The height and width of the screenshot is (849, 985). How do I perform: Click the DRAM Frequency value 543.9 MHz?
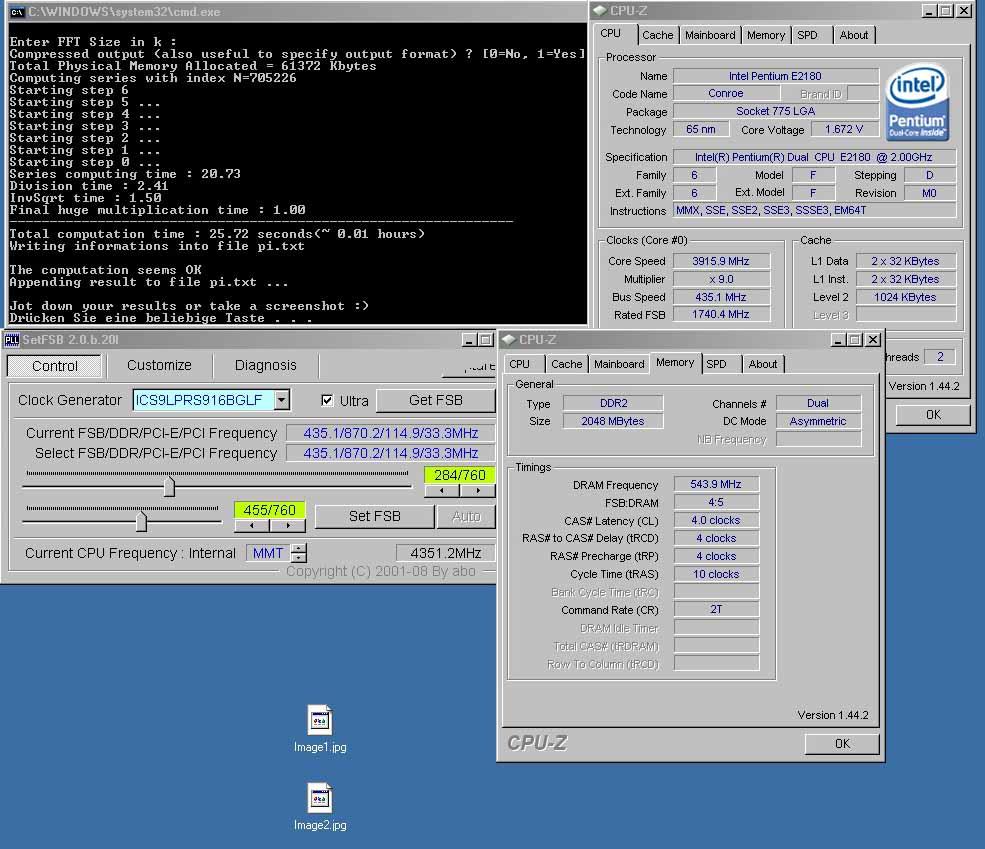[x=716, y=484]
